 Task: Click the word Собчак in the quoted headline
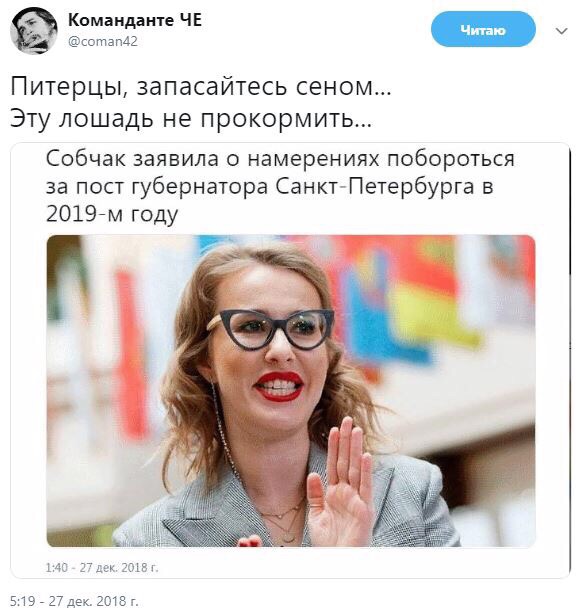click(x=85, y=159)
